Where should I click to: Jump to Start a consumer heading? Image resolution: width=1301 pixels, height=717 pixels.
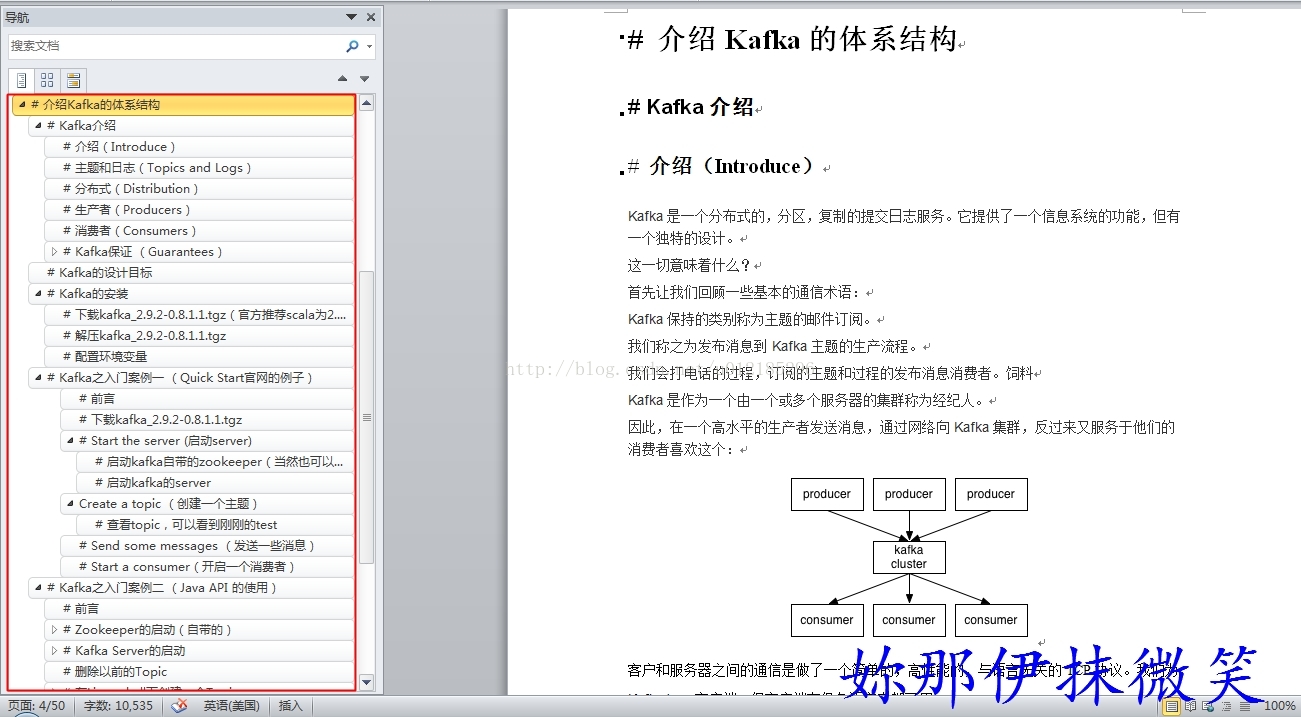point(207,567)
